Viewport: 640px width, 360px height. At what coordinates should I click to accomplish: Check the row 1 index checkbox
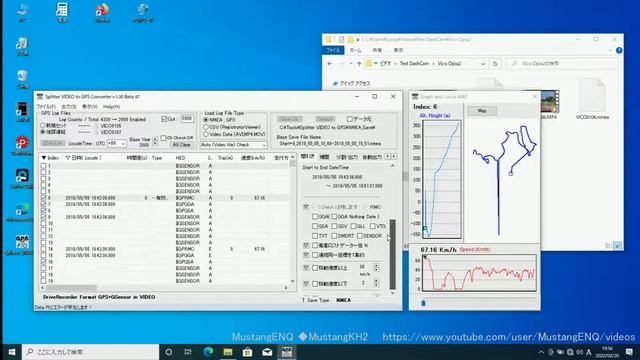click(x=44, y=166)
